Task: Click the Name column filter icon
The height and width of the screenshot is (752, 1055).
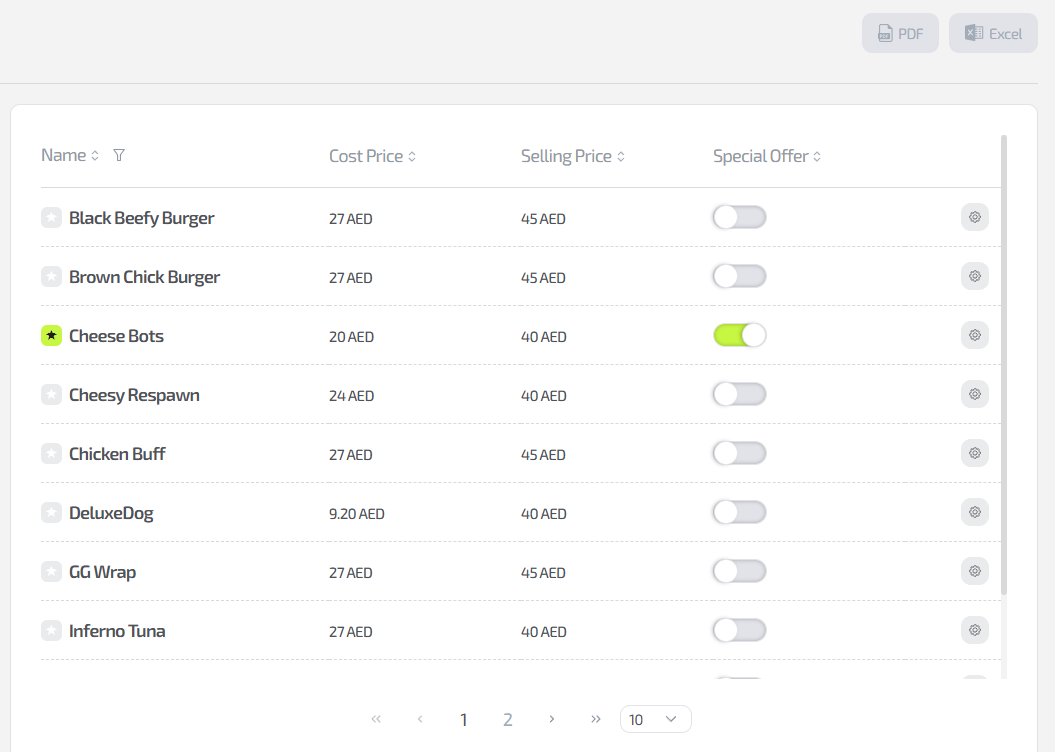Action: point(119,156)
